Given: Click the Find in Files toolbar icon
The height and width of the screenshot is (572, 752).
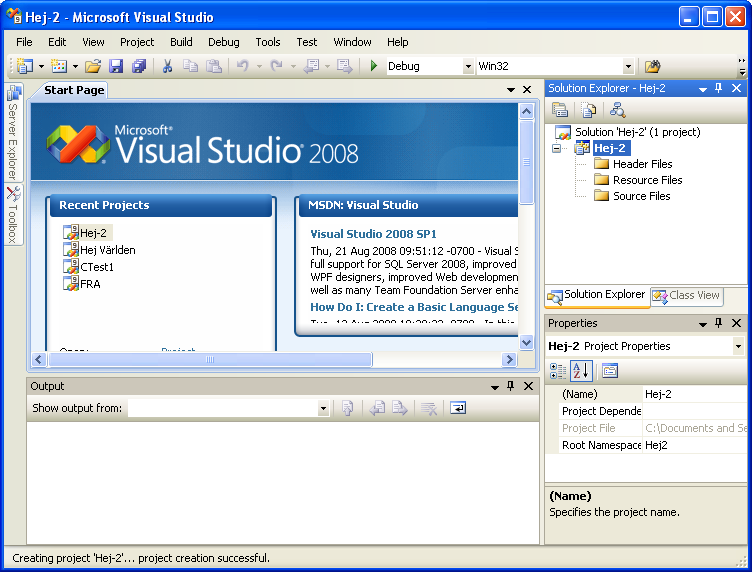Looking at the screenshot, I should tap(652, 66).
